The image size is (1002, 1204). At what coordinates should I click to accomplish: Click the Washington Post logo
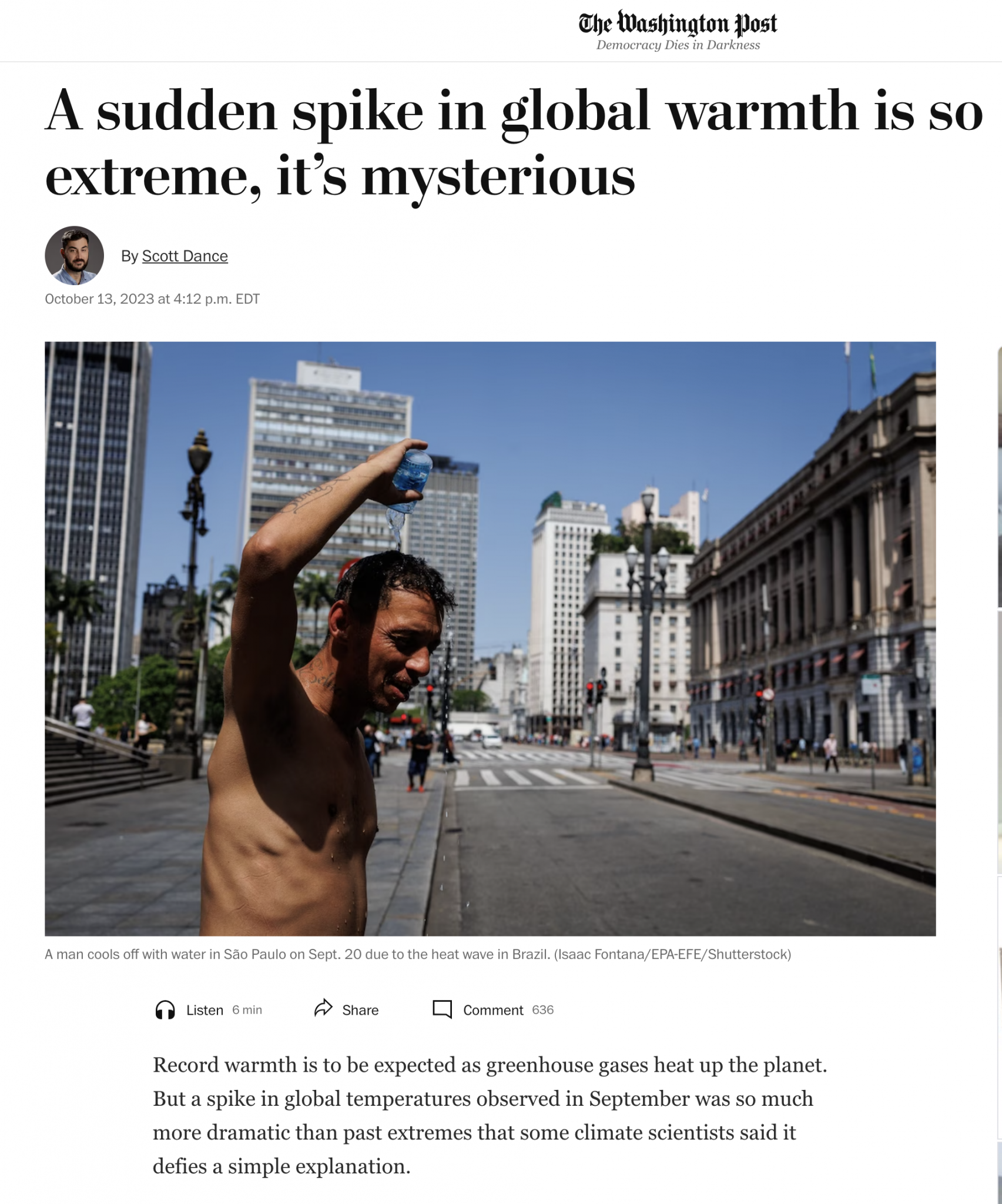[x=678, y=24]
